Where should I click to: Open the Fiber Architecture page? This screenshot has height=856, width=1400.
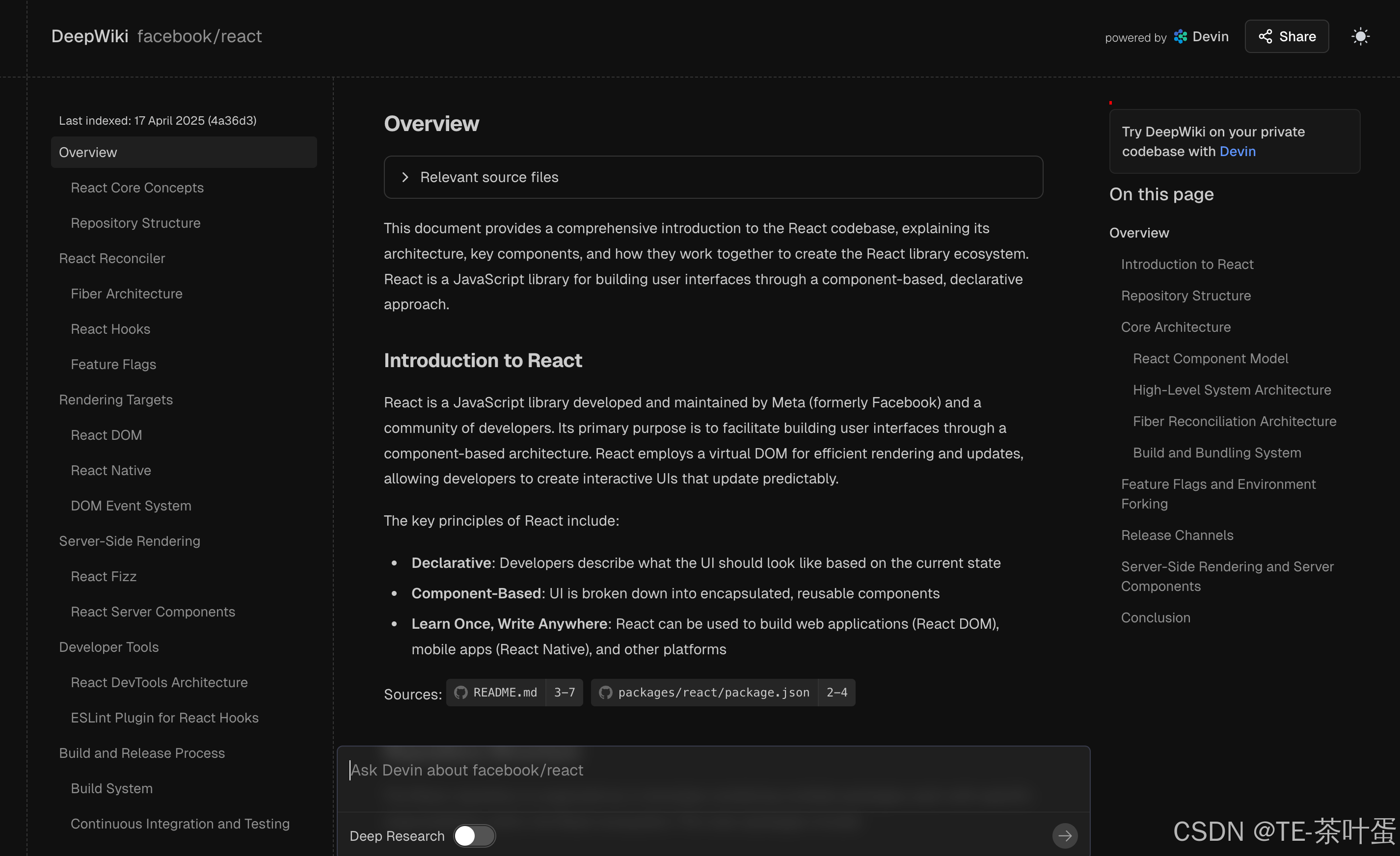tap(126, 294)
